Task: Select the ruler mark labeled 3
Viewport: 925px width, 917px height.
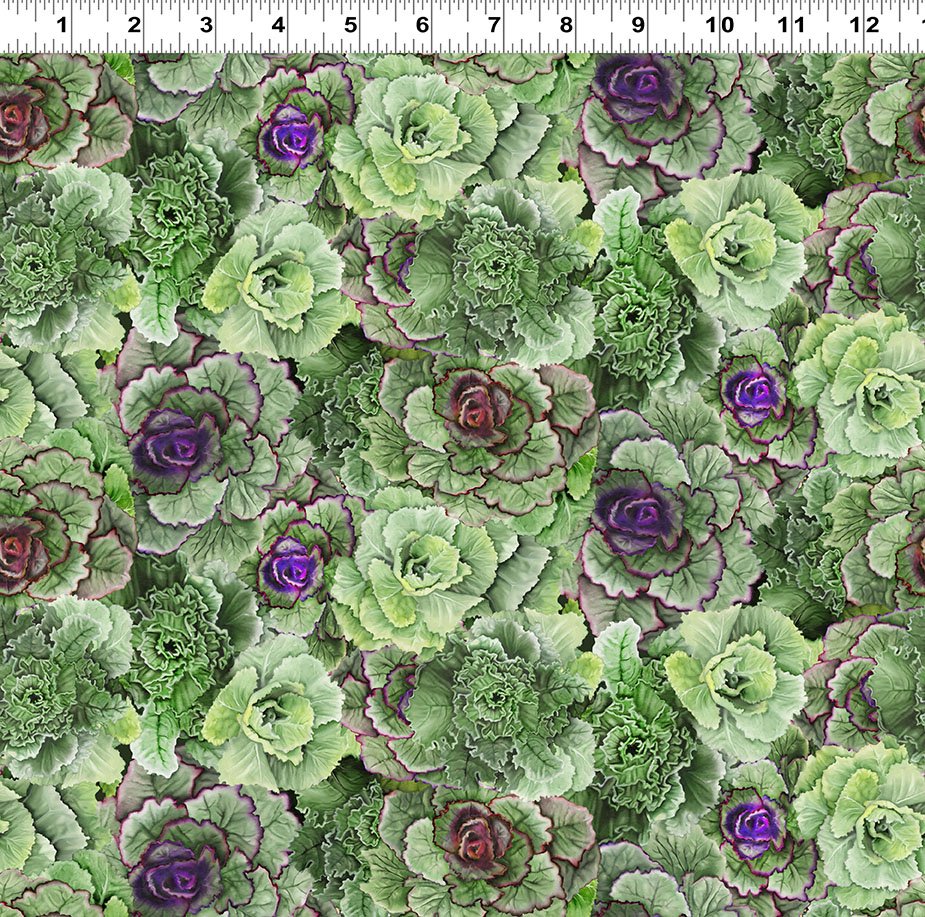Action: point(206,25)
